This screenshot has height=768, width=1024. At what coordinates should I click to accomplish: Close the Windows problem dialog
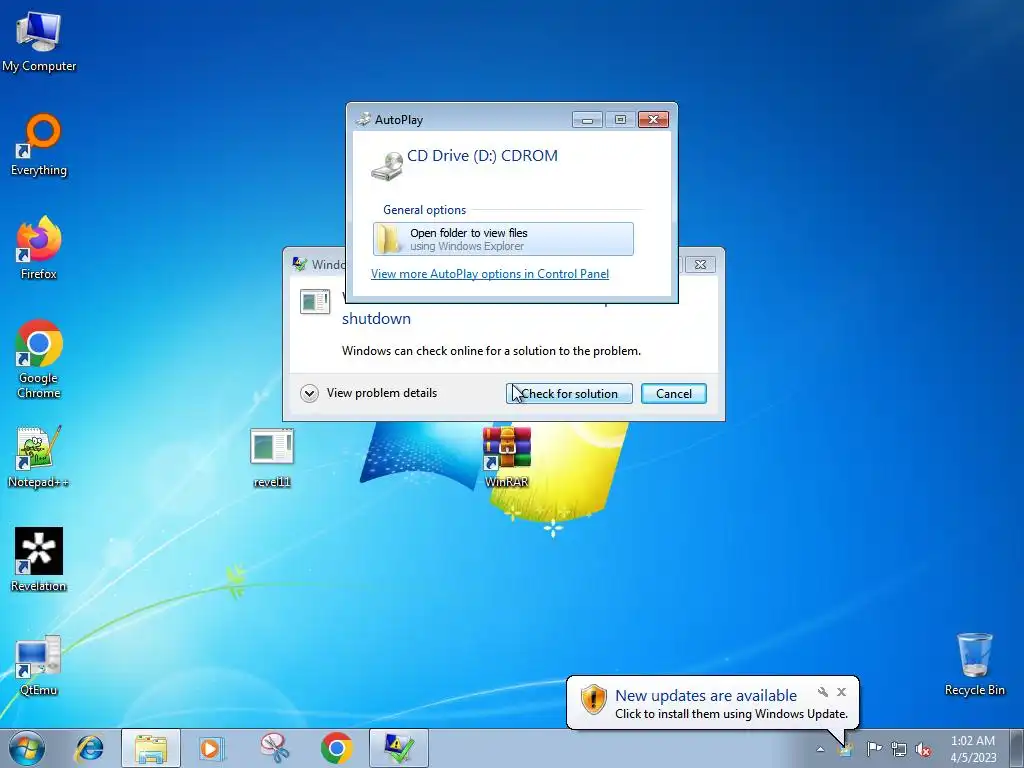700,264
